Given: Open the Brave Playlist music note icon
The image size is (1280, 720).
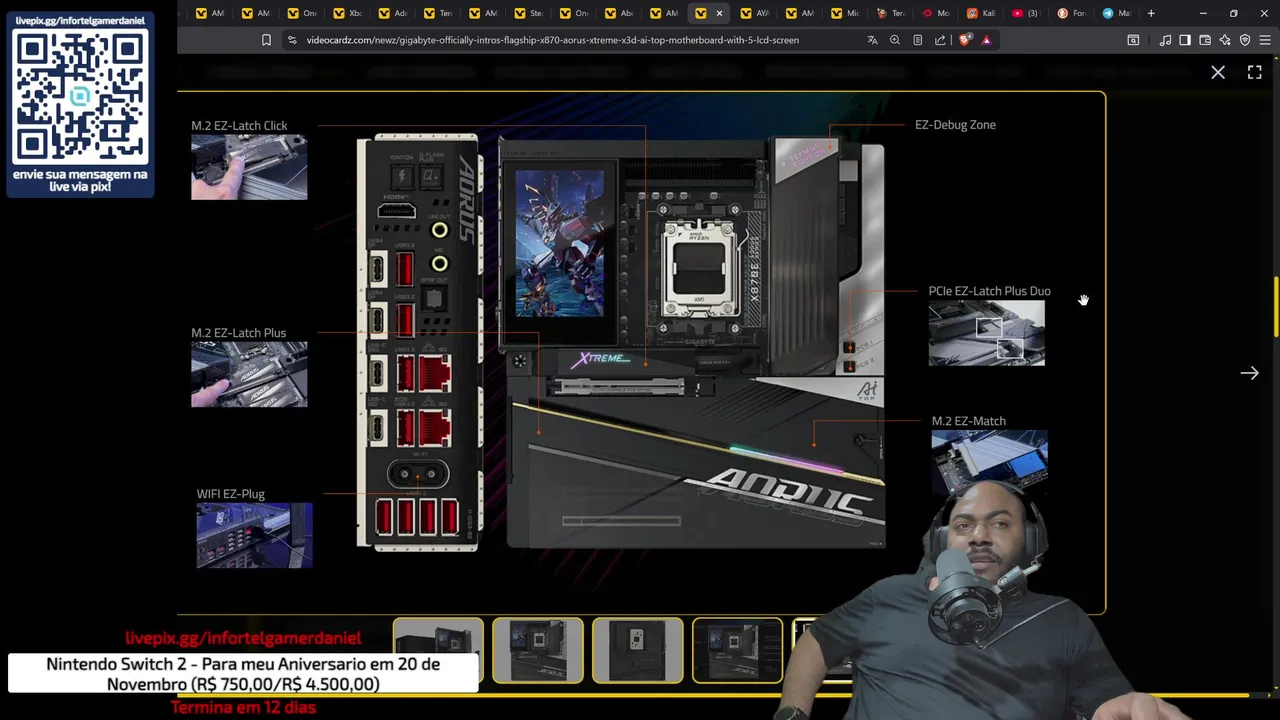Looking at the screenshot, I should point(1165,40).
